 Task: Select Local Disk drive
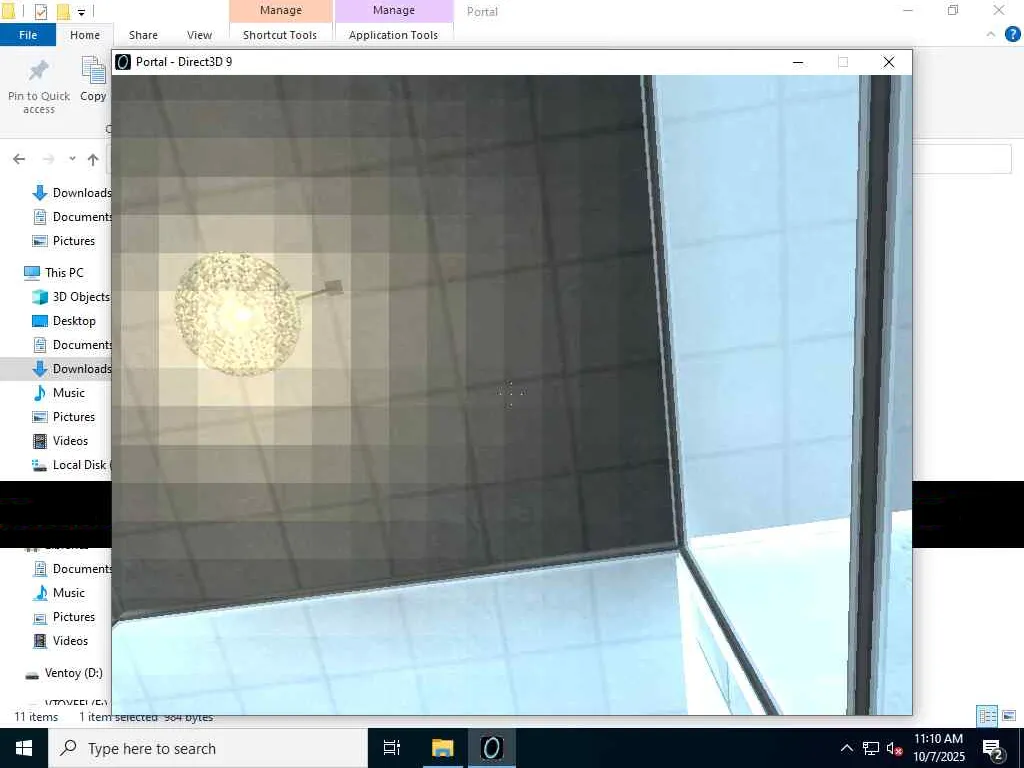(x=71, y=465)
